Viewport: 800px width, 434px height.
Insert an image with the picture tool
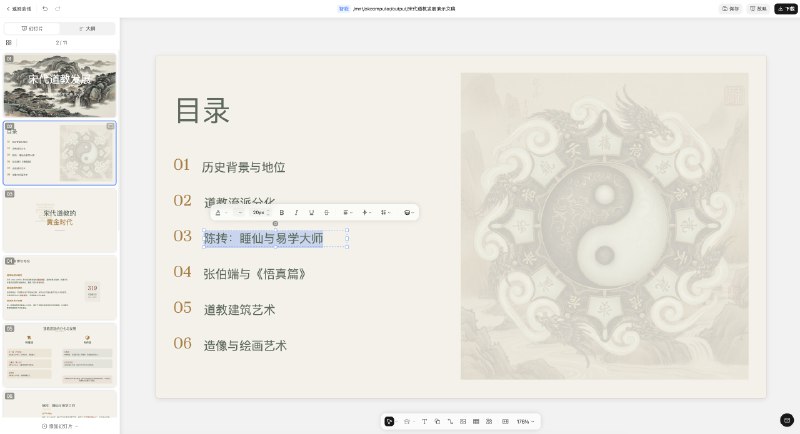[x=463, y=421]
